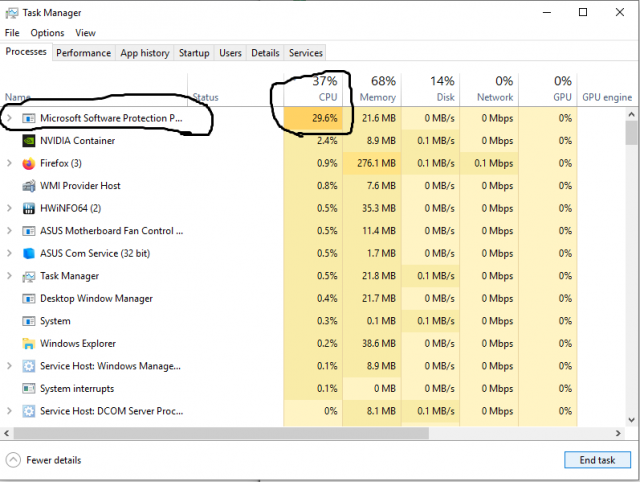Switch to the Performance tab
The height and width of the screenshot is (482, 640).
point(82,52)
